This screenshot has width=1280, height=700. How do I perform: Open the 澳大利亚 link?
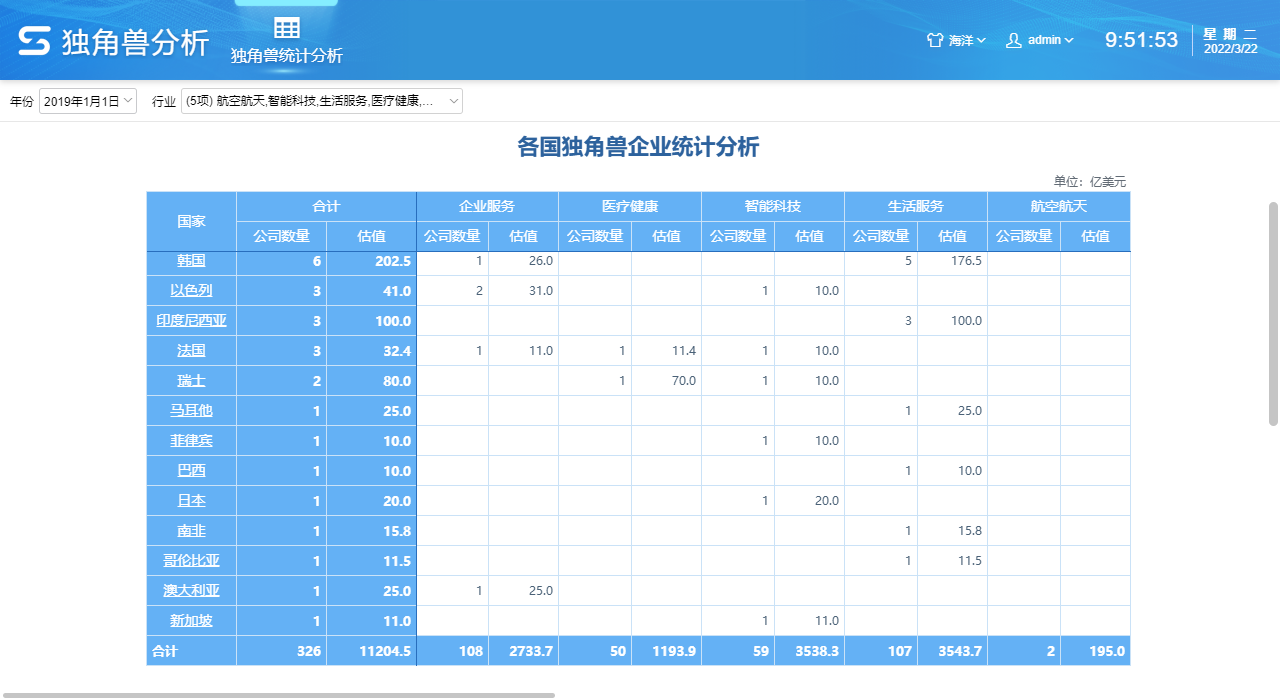(x=191, y=591)
